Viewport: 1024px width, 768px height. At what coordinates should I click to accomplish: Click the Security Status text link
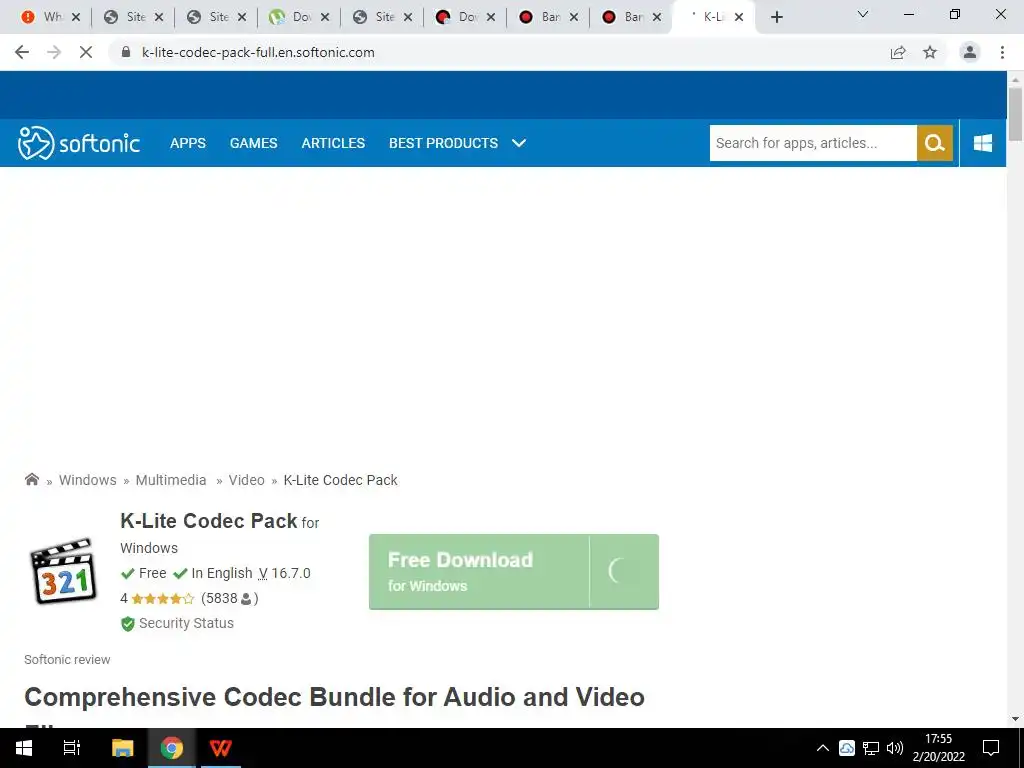(x=186, y=623)
